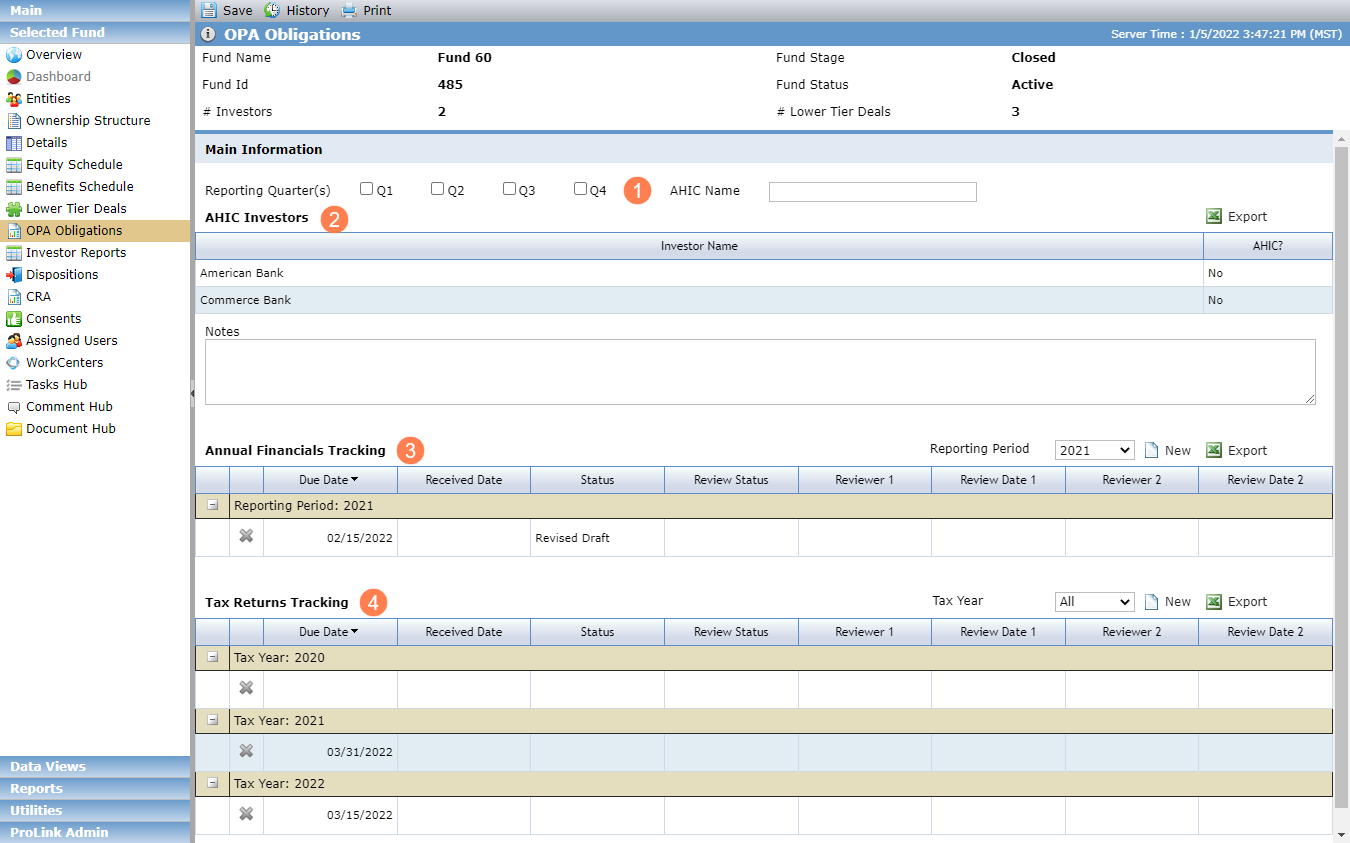Click the Save disk icon
Image resolution: width=1350 pixels, height=843 pixels.
tap(208, 10)
